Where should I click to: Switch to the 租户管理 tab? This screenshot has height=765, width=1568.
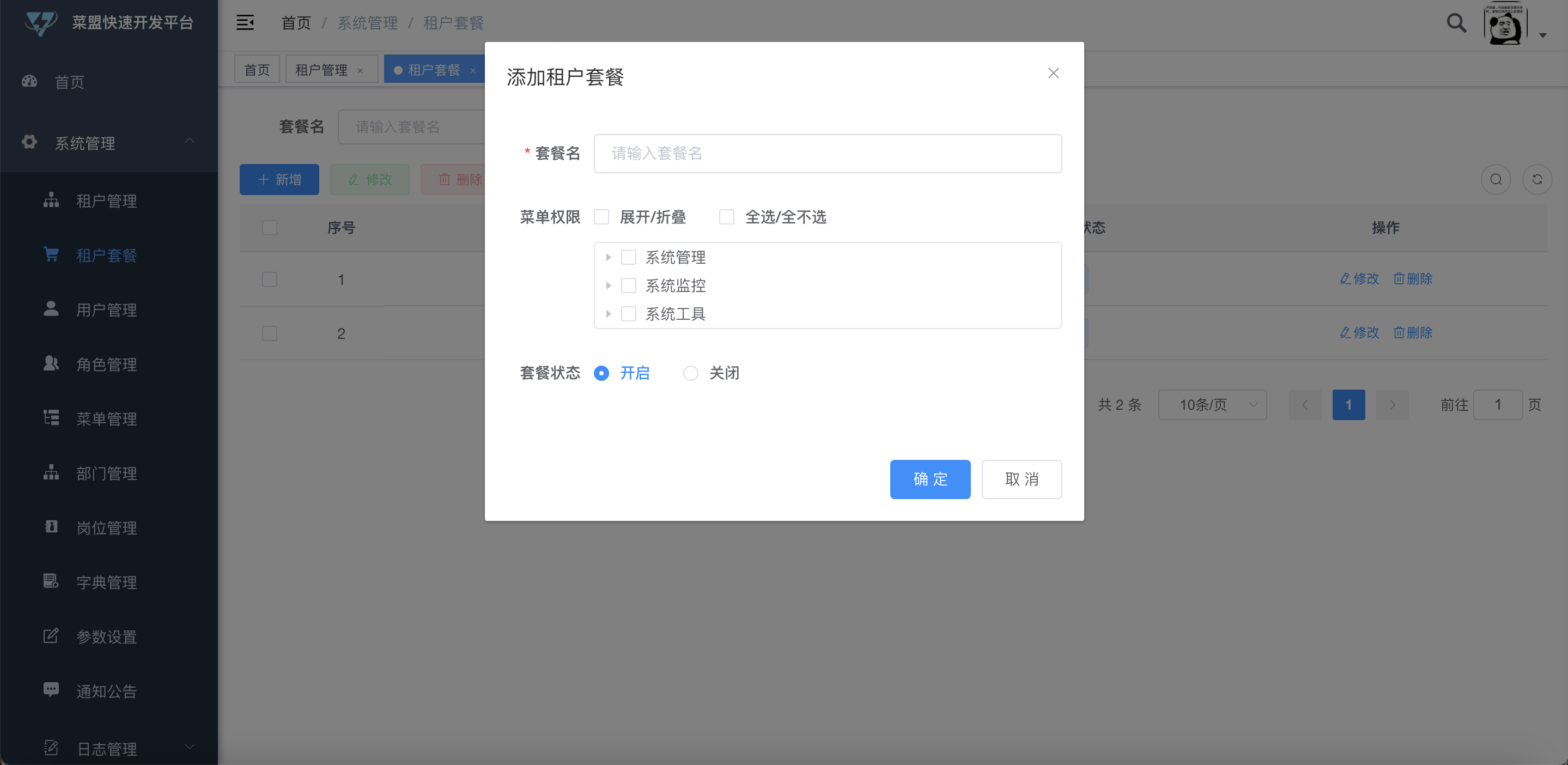[321, 70]
